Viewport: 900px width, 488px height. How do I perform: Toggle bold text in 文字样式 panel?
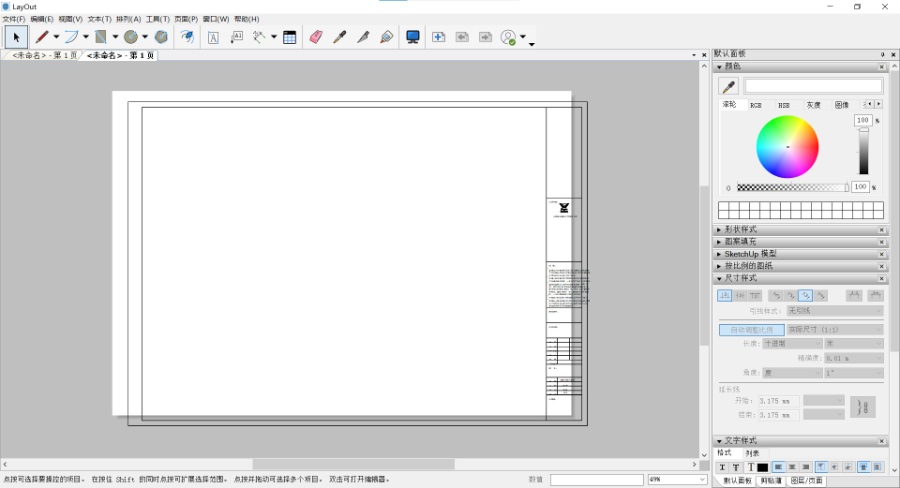point(723,467)
